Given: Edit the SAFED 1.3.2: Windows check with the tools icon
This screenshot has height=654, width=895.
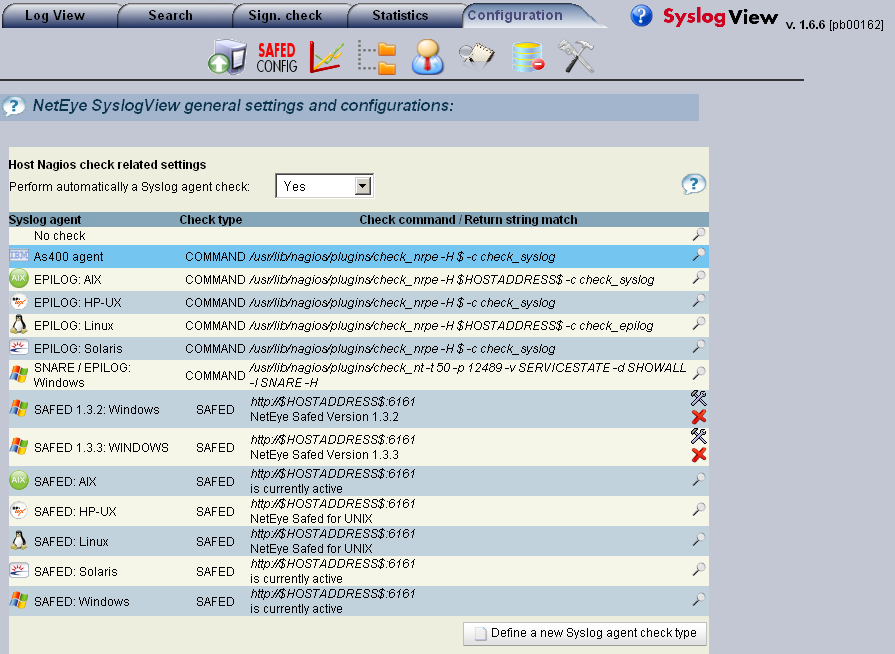Looking at the screenshot, I should click(699, 398).
